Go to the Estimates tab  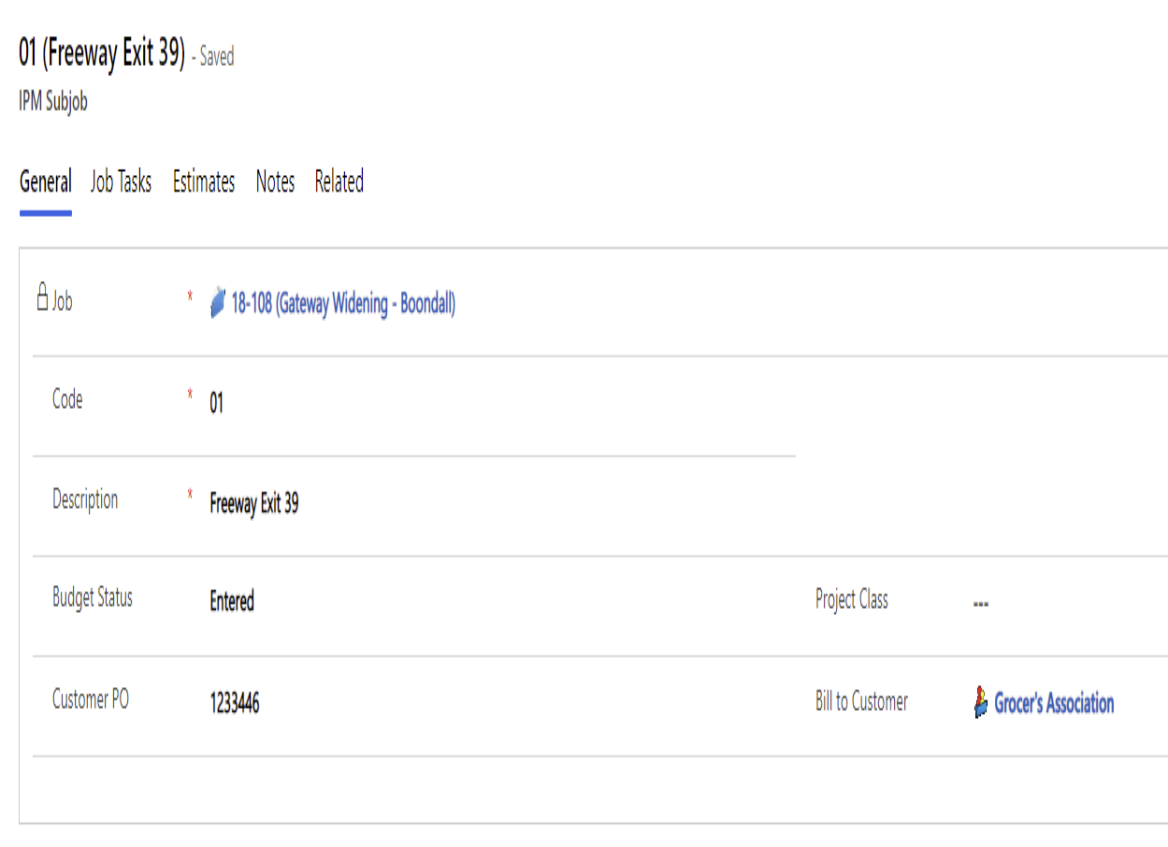204,182
